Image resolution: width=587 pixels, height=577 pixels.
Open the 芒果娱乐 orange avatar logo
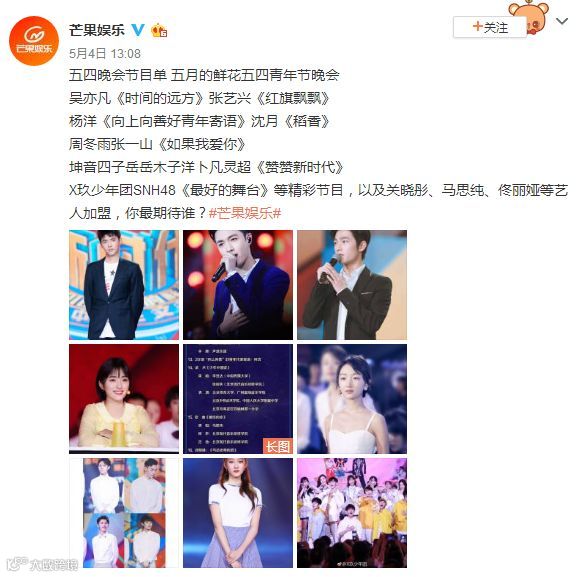(x=34, y=40)
